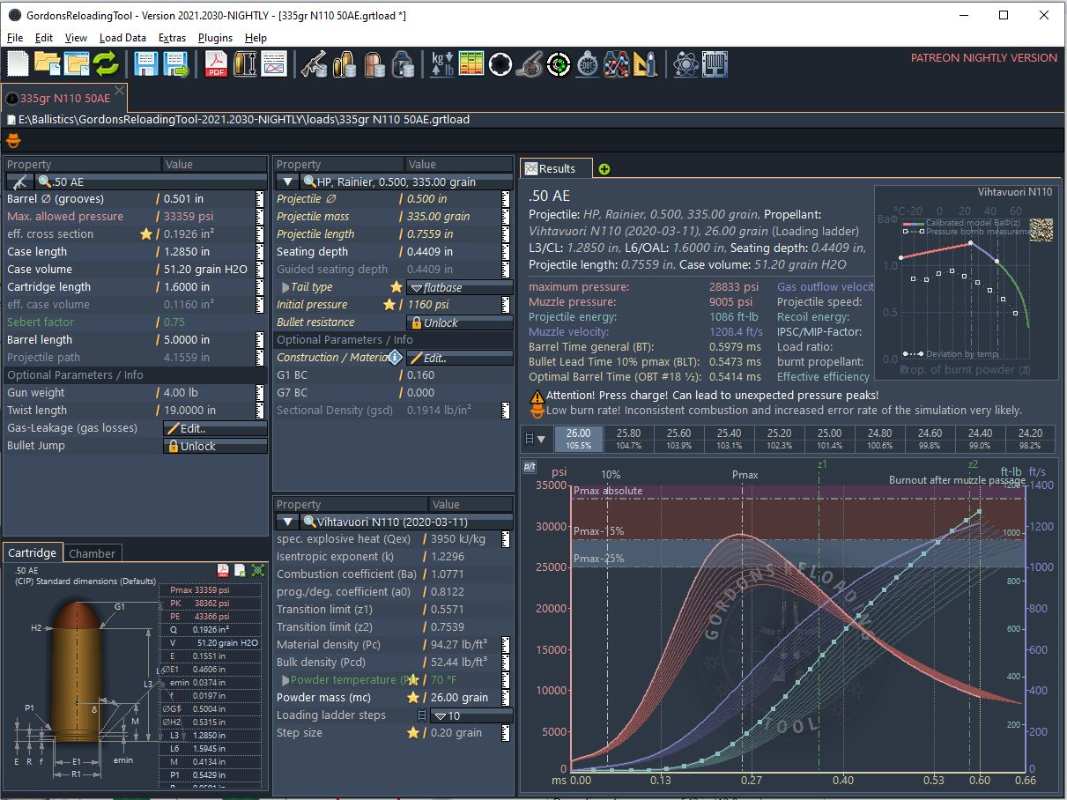
Task: Save the load with the floppy disk icon
Action: click(x=146, y=64)
